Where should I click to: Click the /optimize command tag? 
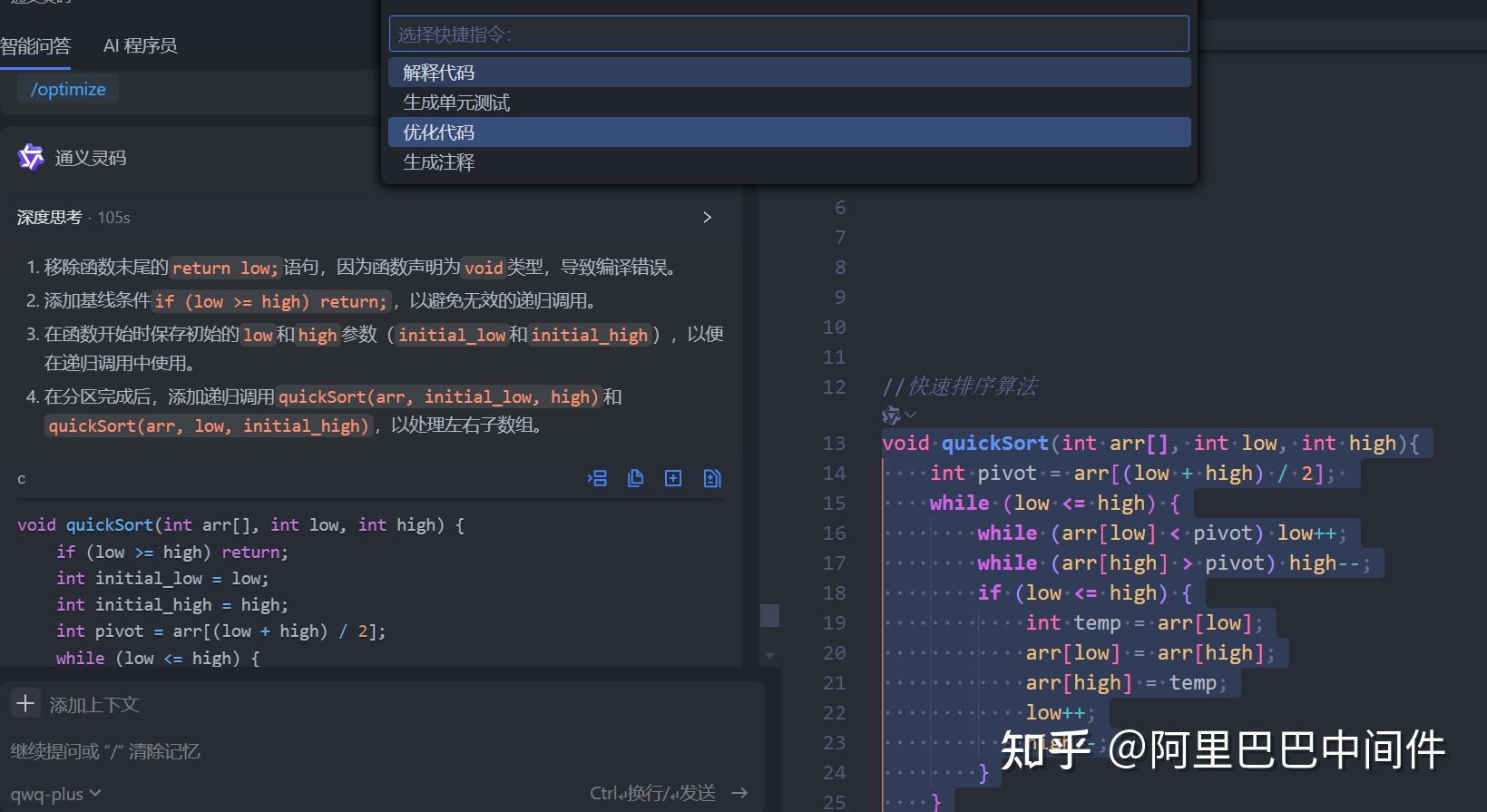coord(68,89)
